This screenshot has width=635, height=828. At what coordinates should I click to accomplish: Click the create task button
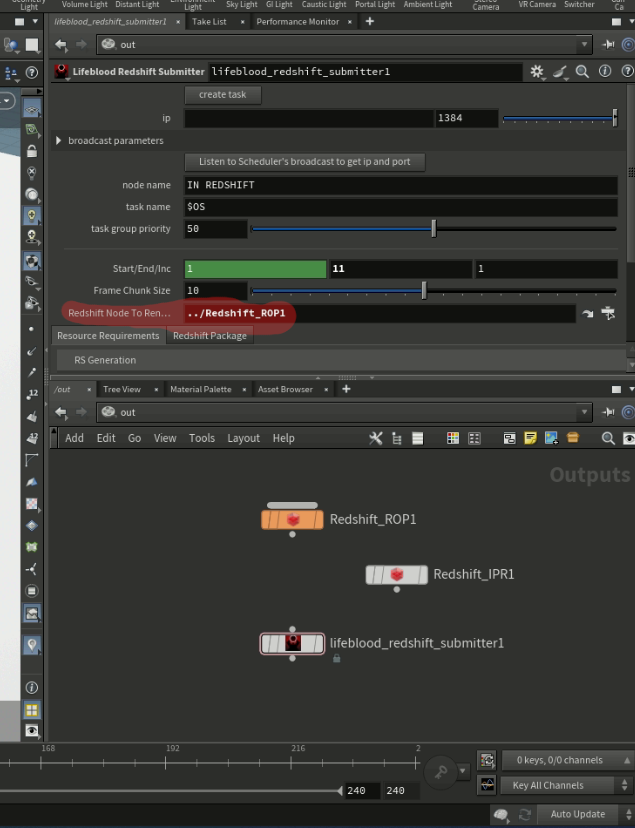[x=222, y=95]
